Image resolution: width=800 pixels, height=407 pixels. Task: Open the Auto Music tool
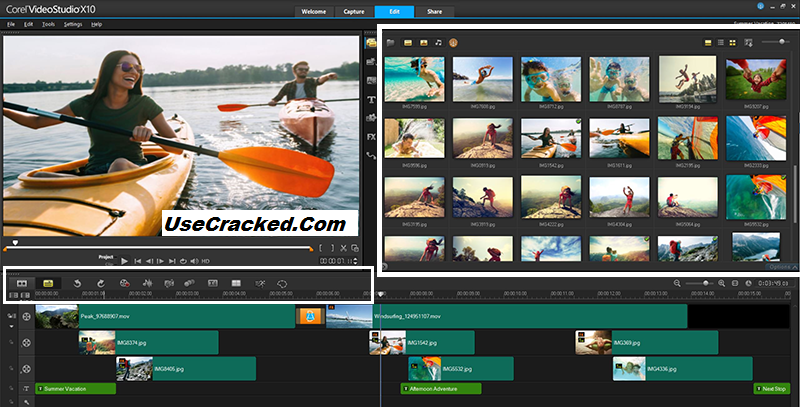point(169,283)
